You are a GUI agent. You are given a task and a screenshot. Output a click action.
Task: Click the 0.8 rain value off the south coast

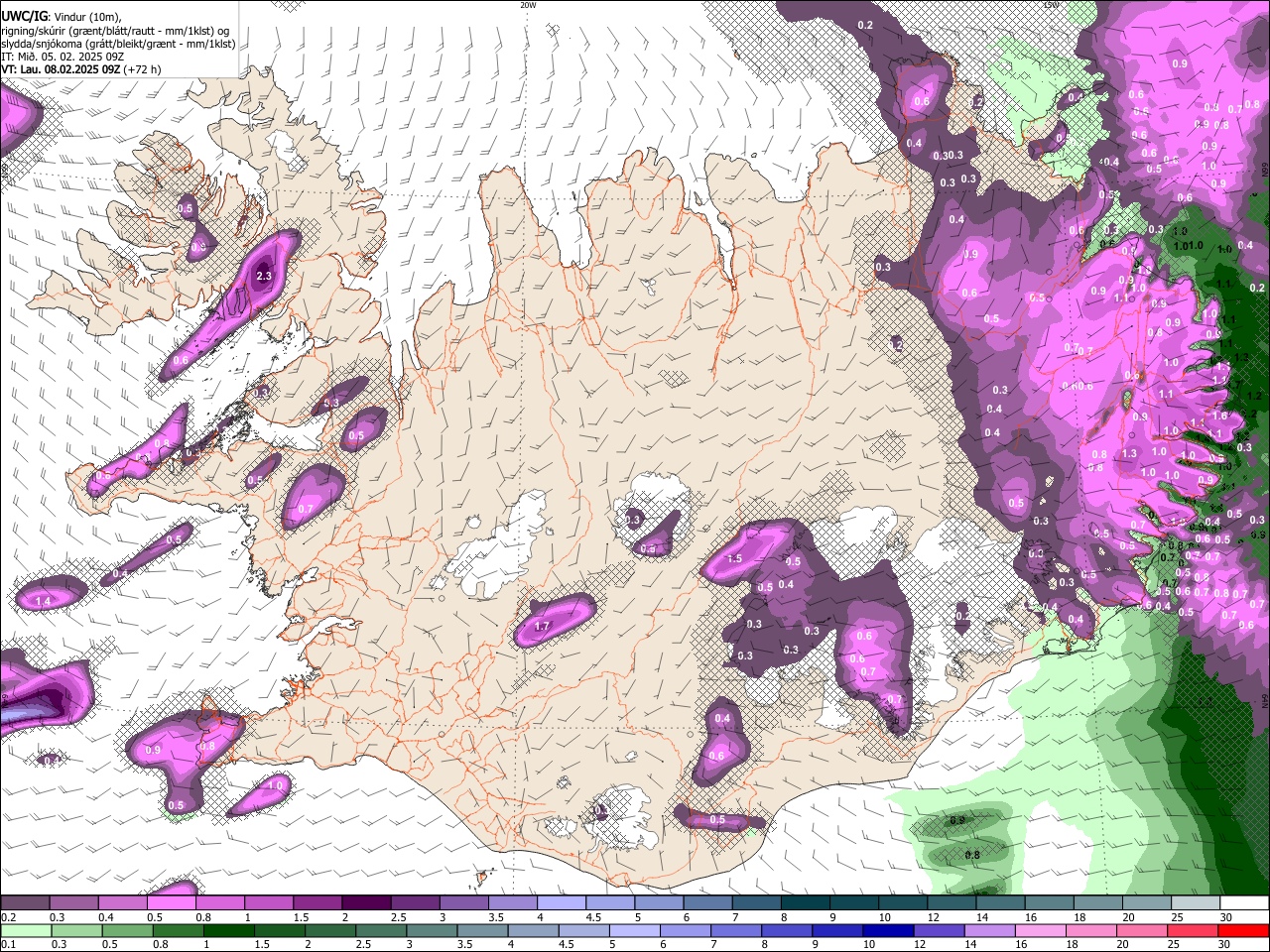pyautogui.click(x=972, y=855)
